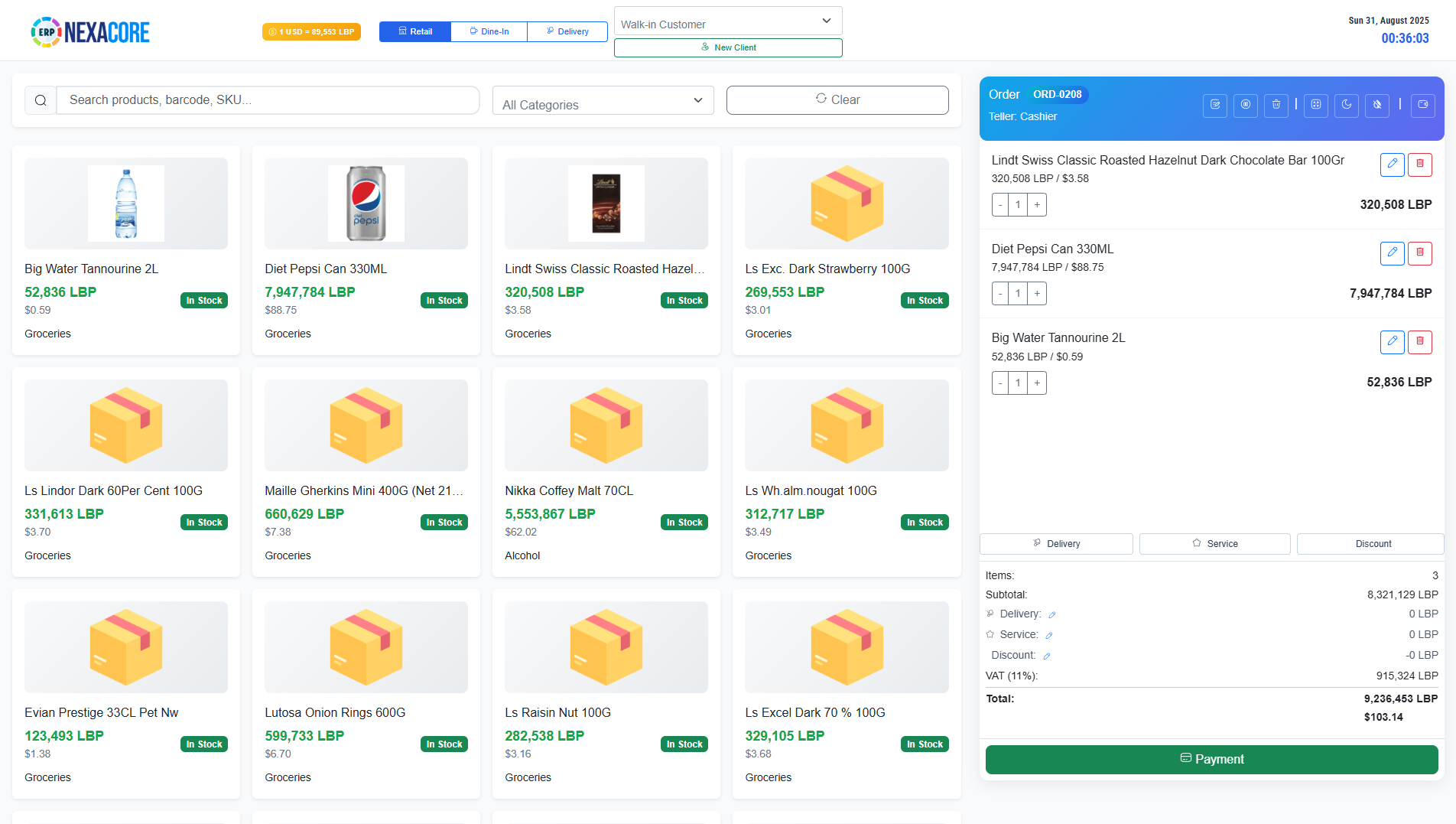This screenshot has width=1456, height=824.
Task: Expand the Walk-in Customer selector
Action: [727, 21]
